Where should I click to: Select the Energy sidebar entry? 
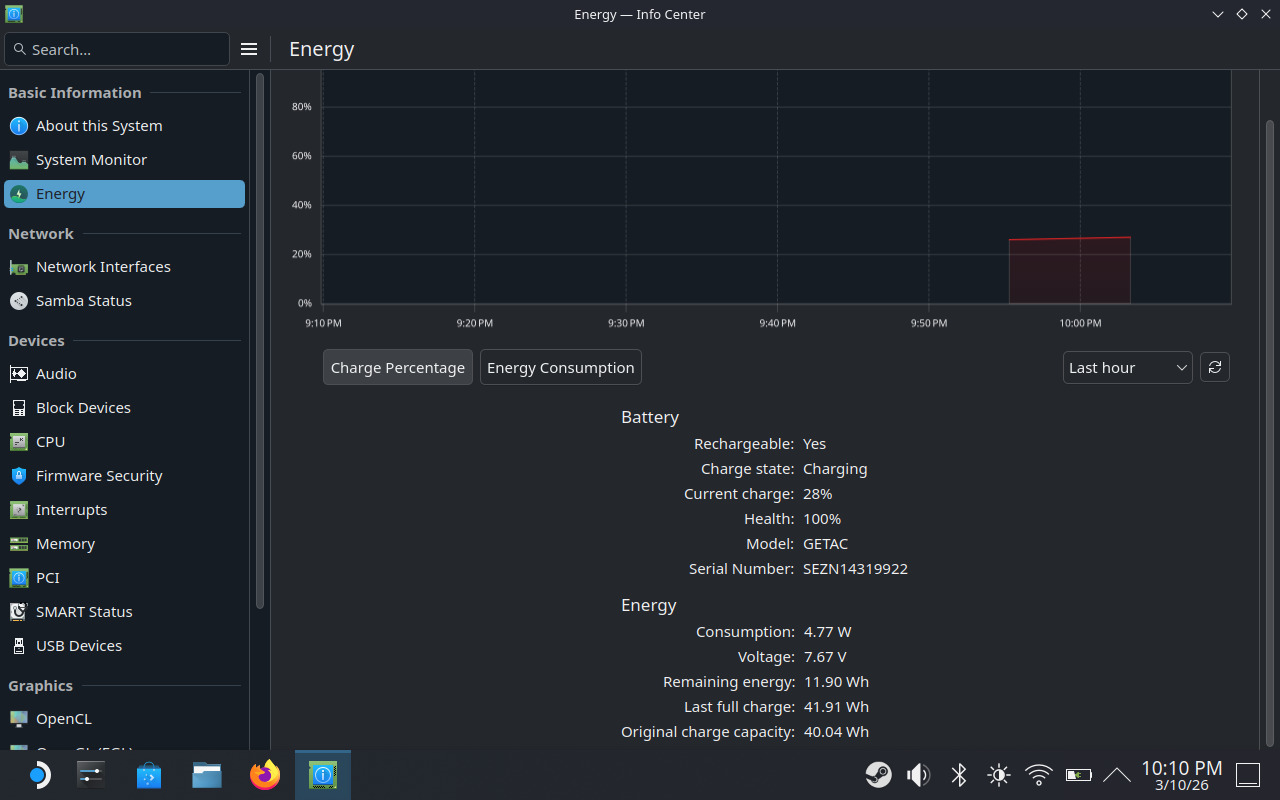pyautogui.click(x=124, y=194)
